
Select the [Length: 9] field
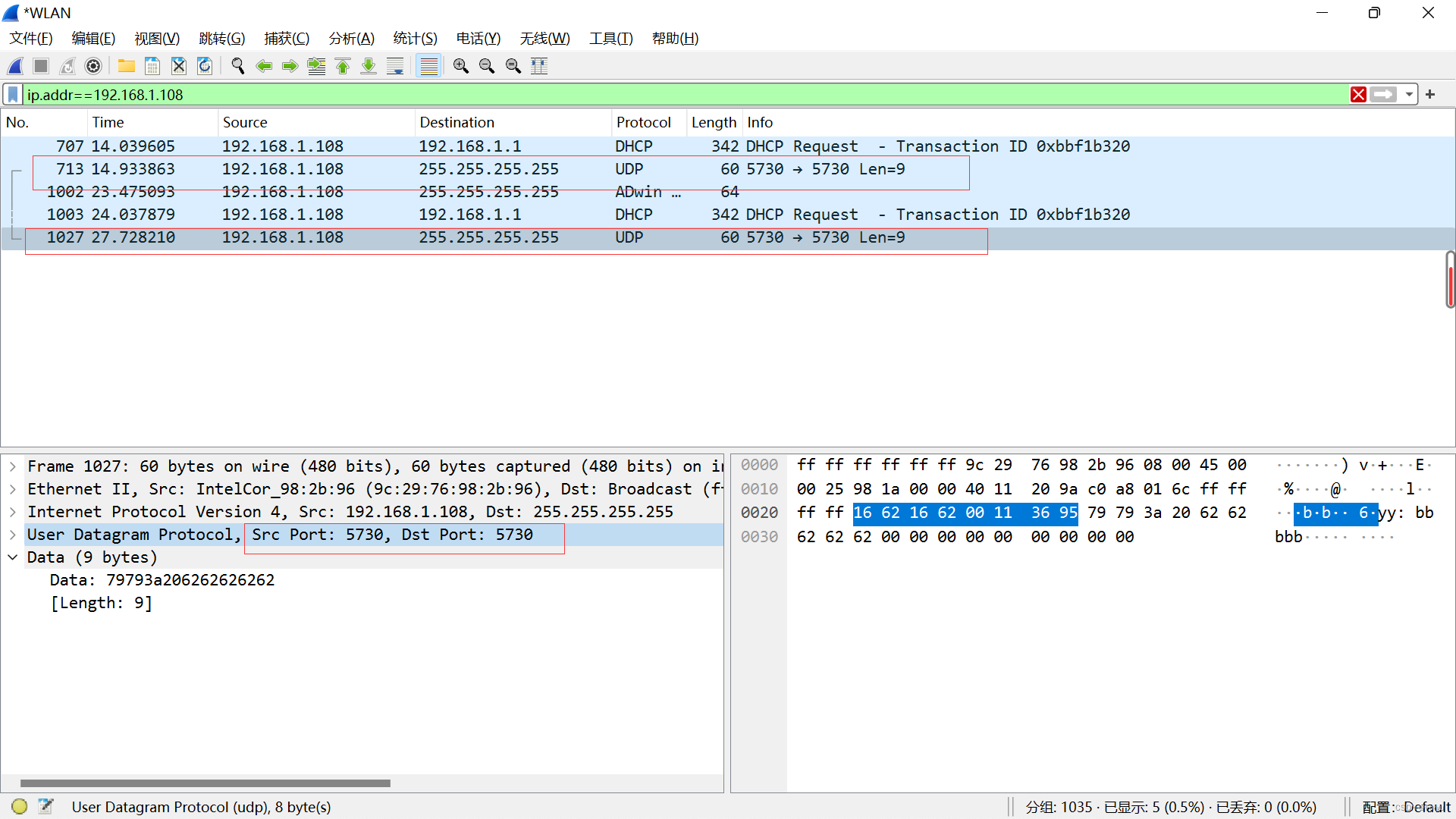coord(101,603)
